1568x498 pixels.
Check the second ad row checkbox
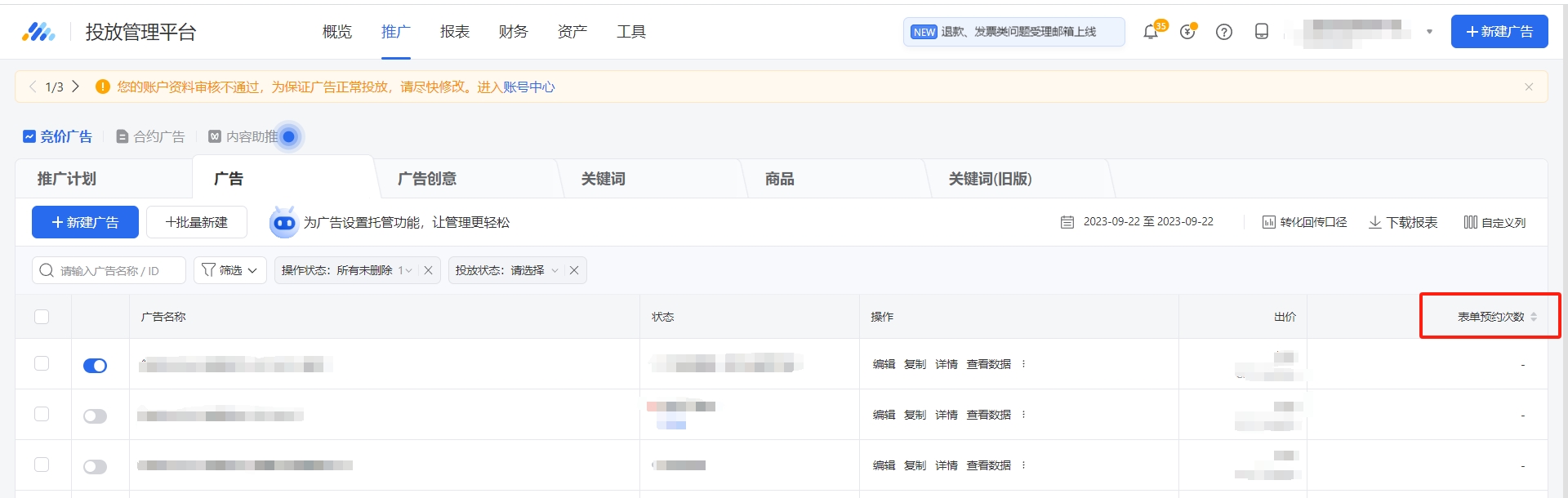pos(42,414)
